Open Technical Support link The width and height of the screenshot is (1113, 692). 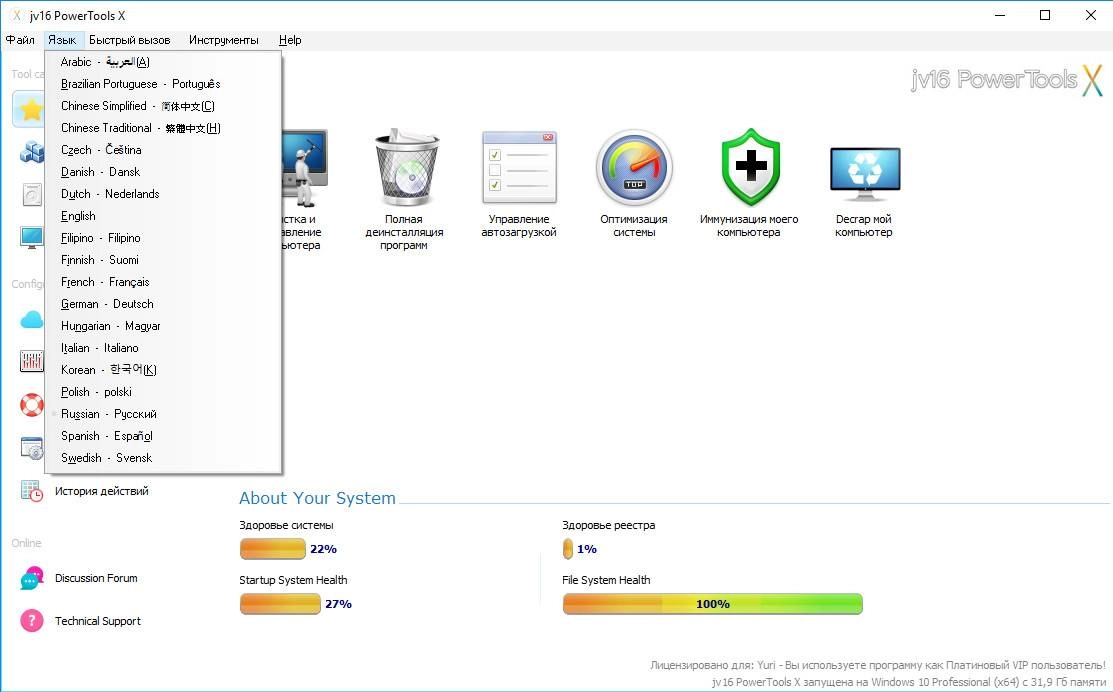click(x=97, y=621)
